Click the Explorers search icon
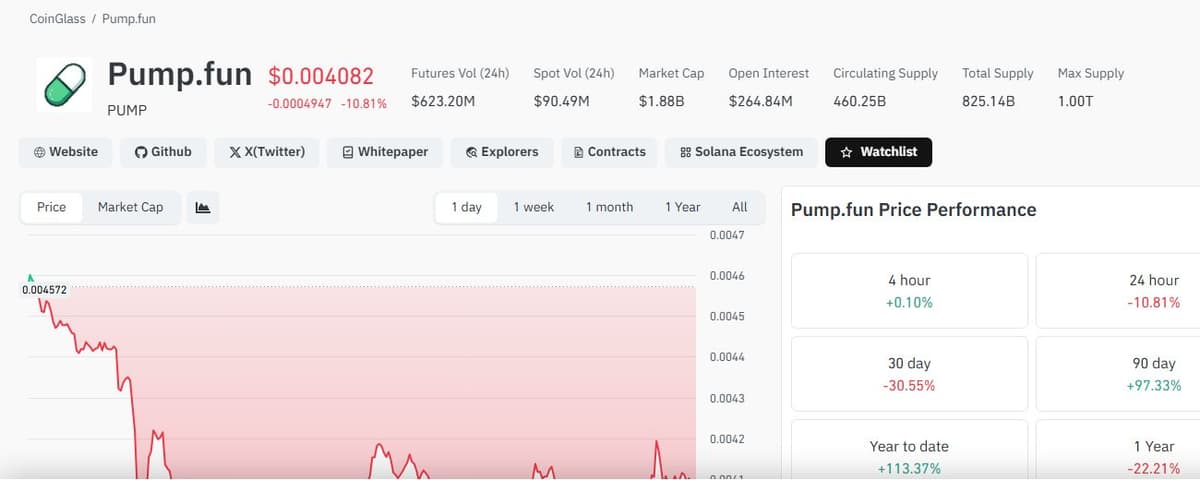Image resolution: width=1200 pixels, height=480 pixels. click(x=471, y=152)
